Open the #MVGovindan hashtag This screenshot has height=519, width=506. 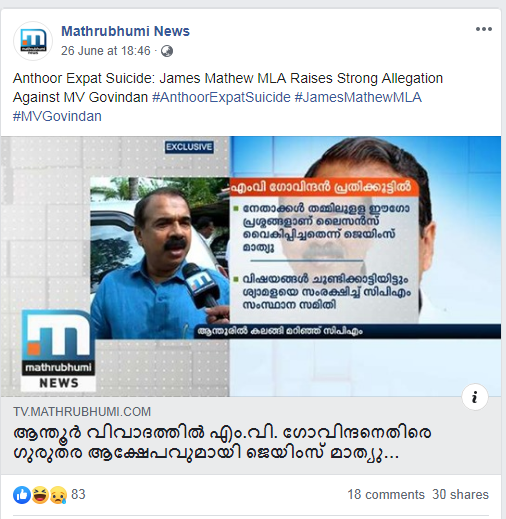57,116
